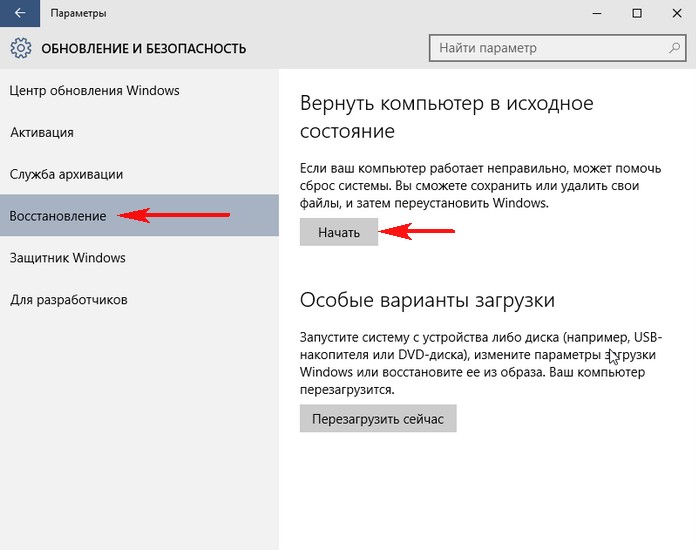Click heading "Вернуть компьютер в исходное состояние"
The width and height of the screenshot is (696, 550).
pyautogui.click(x=447, y=117)
